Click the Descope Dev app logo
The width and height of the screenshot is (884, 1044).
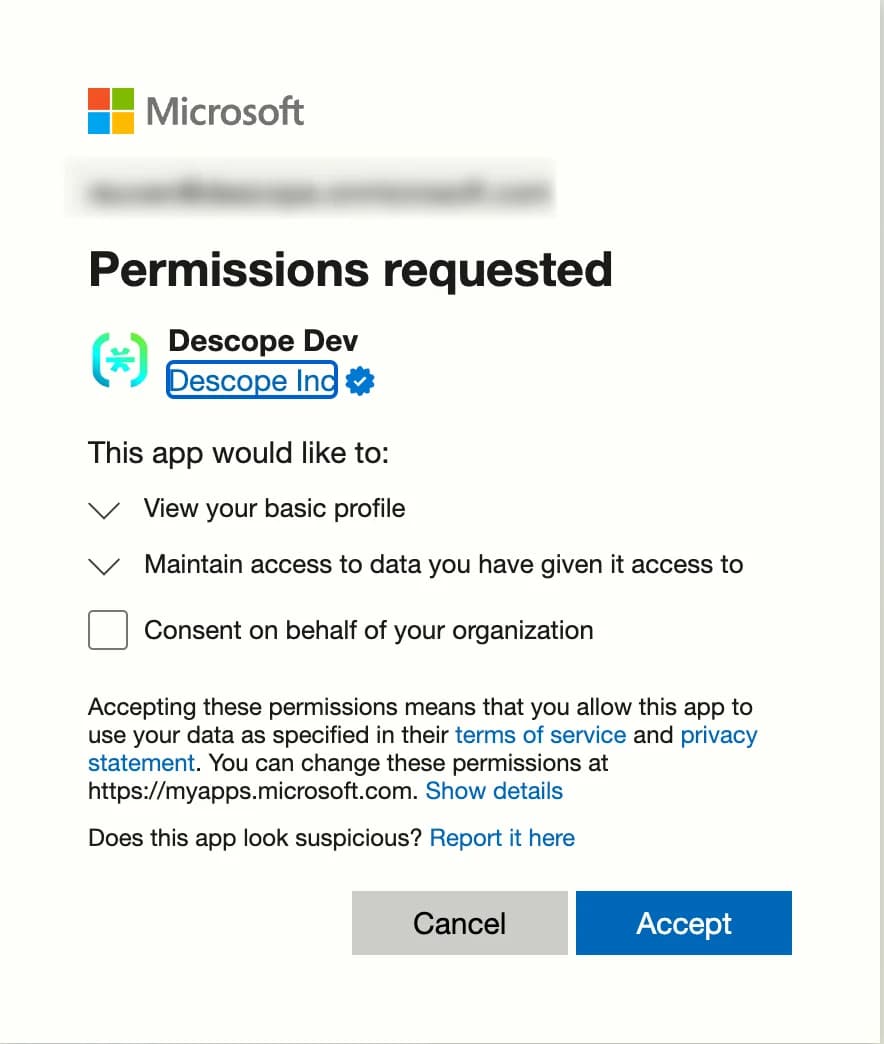(119, 362)
